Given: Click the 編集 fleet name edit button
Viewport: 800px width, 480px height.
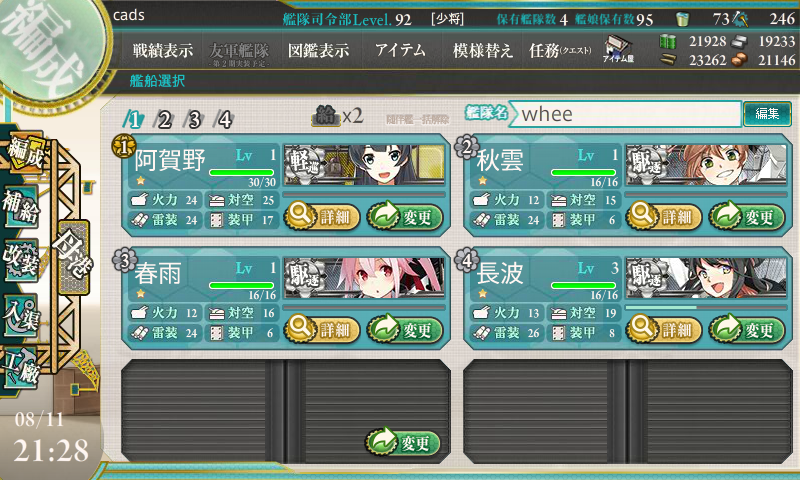Looking at the screenshot, I should [x=767, y=113].
